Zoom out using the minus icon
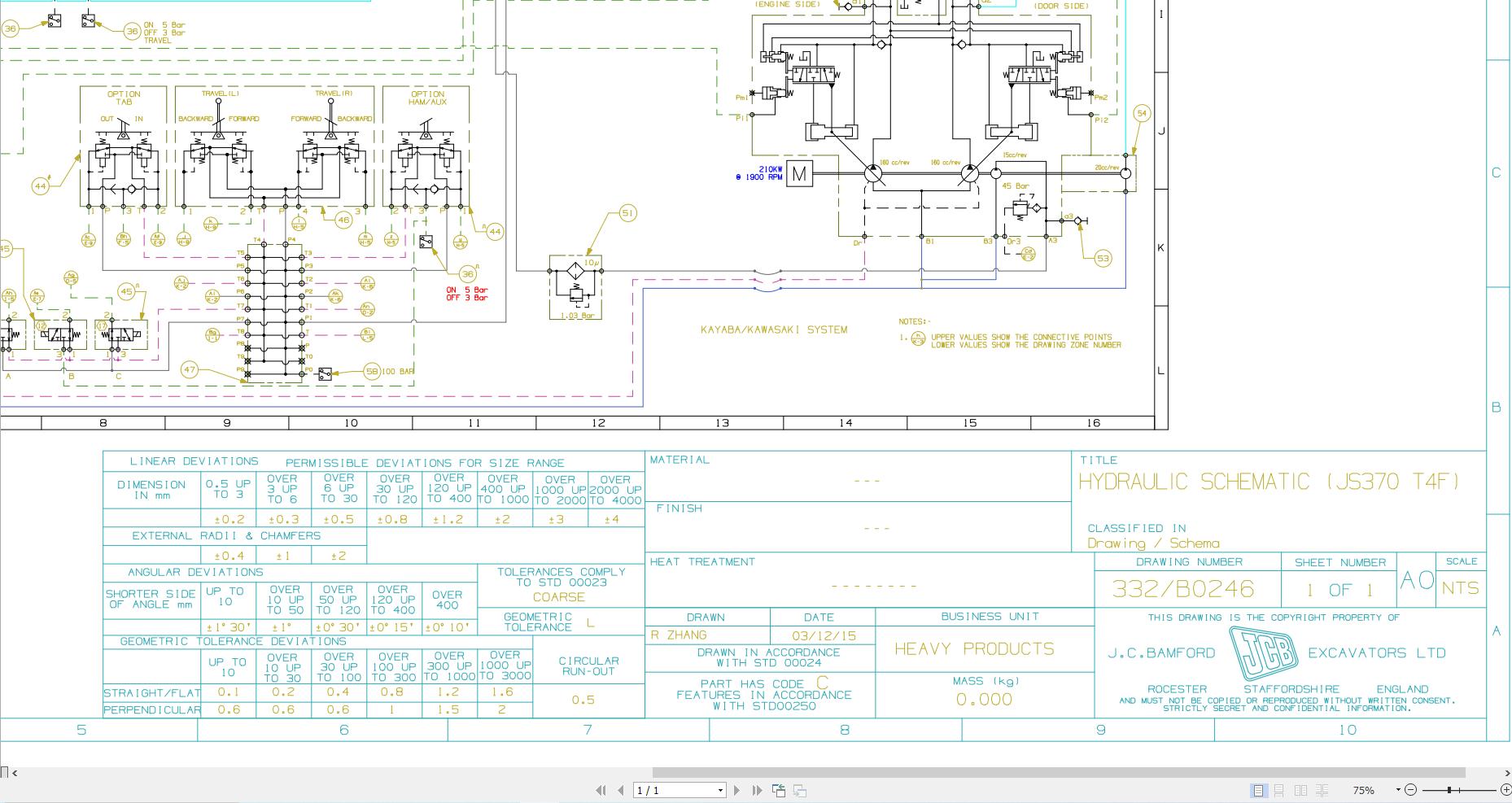This screenshot has width=1512, height=803. tap(1411, 789)
